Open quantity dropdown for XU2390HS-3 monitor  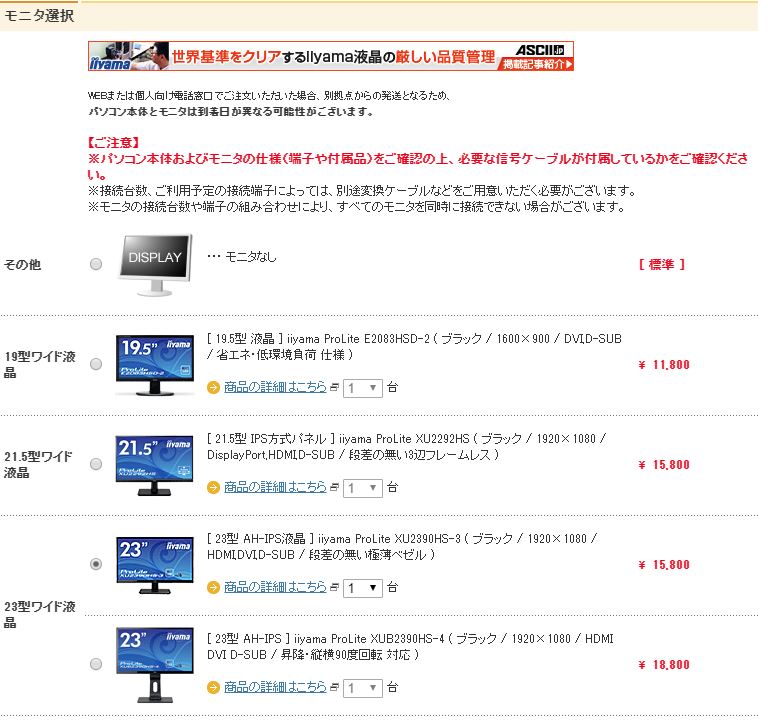(x=363, y=588)
